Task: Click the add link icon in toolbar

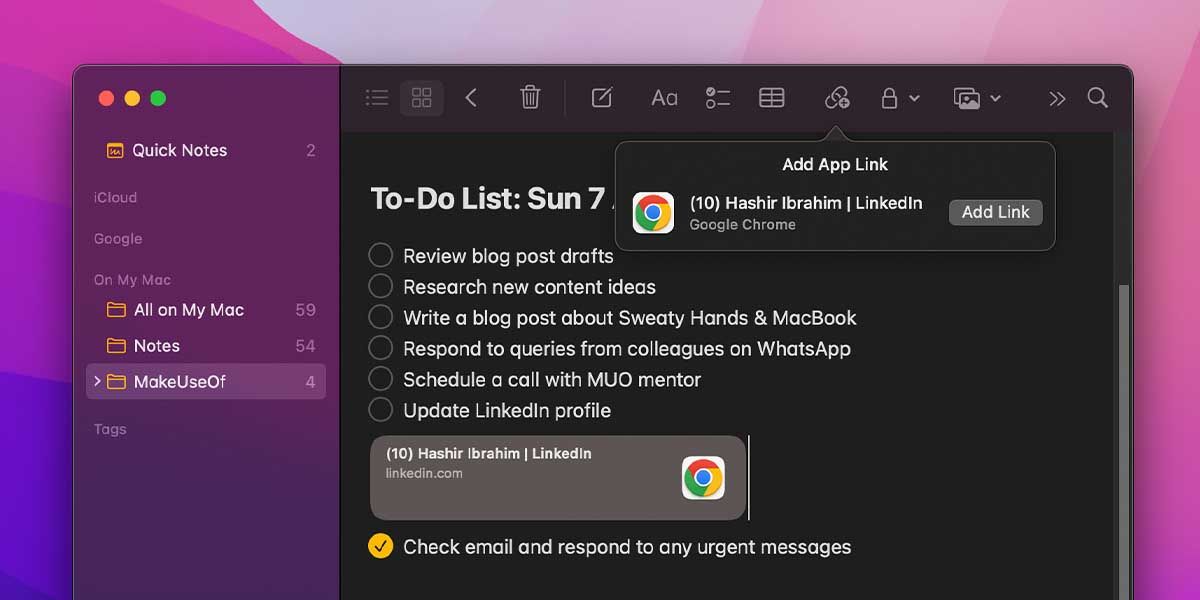Action: click(836, 98)
